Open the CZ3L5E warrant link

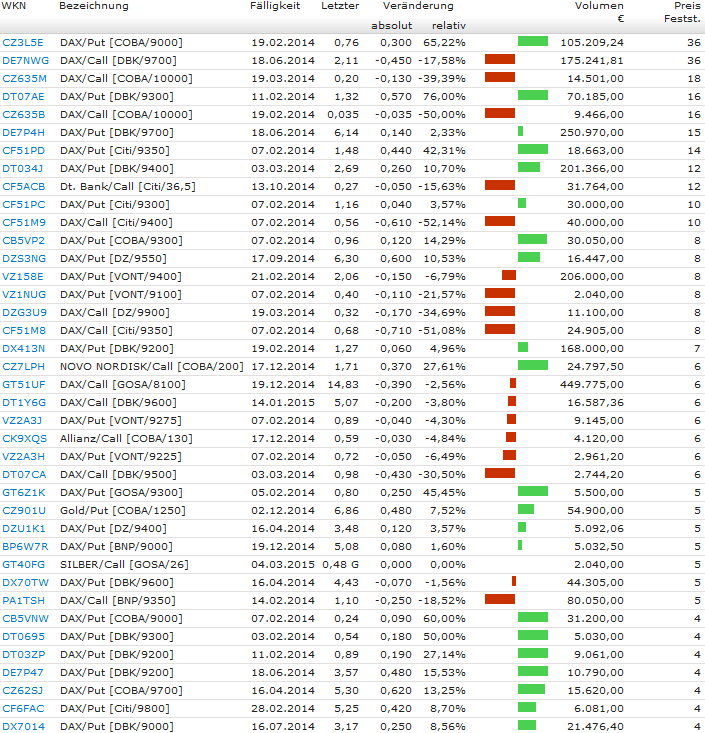pos(23,43)
